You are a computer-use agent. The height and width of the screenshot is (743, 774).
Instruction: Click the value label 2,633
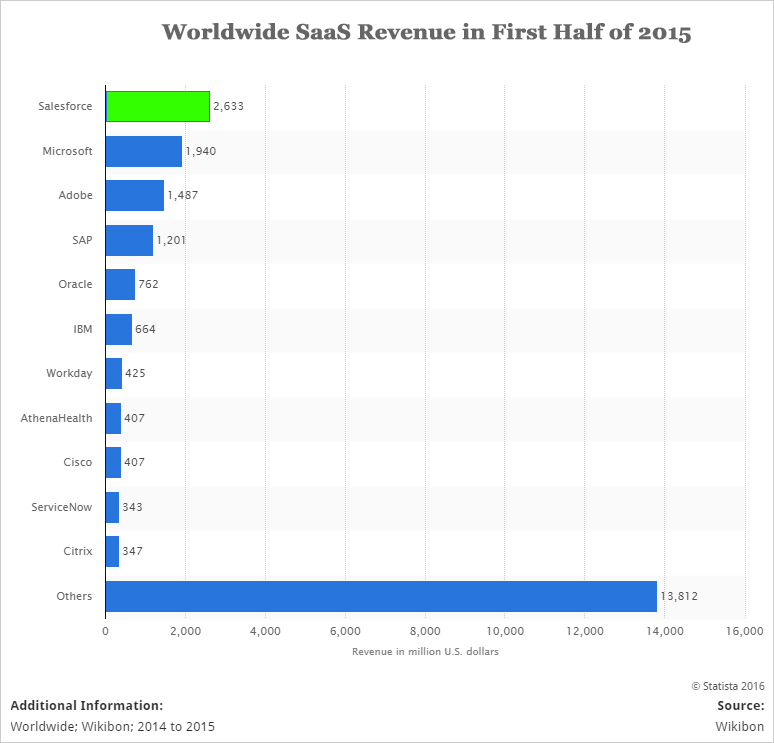tap(229, 106)
